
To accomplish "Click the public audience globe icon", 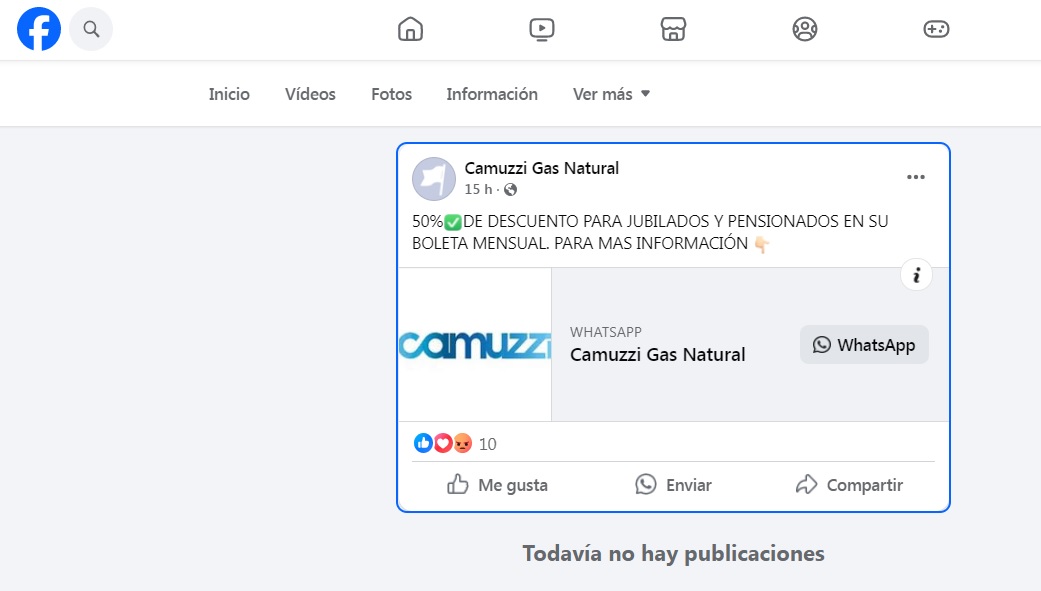I will [511, 190].
